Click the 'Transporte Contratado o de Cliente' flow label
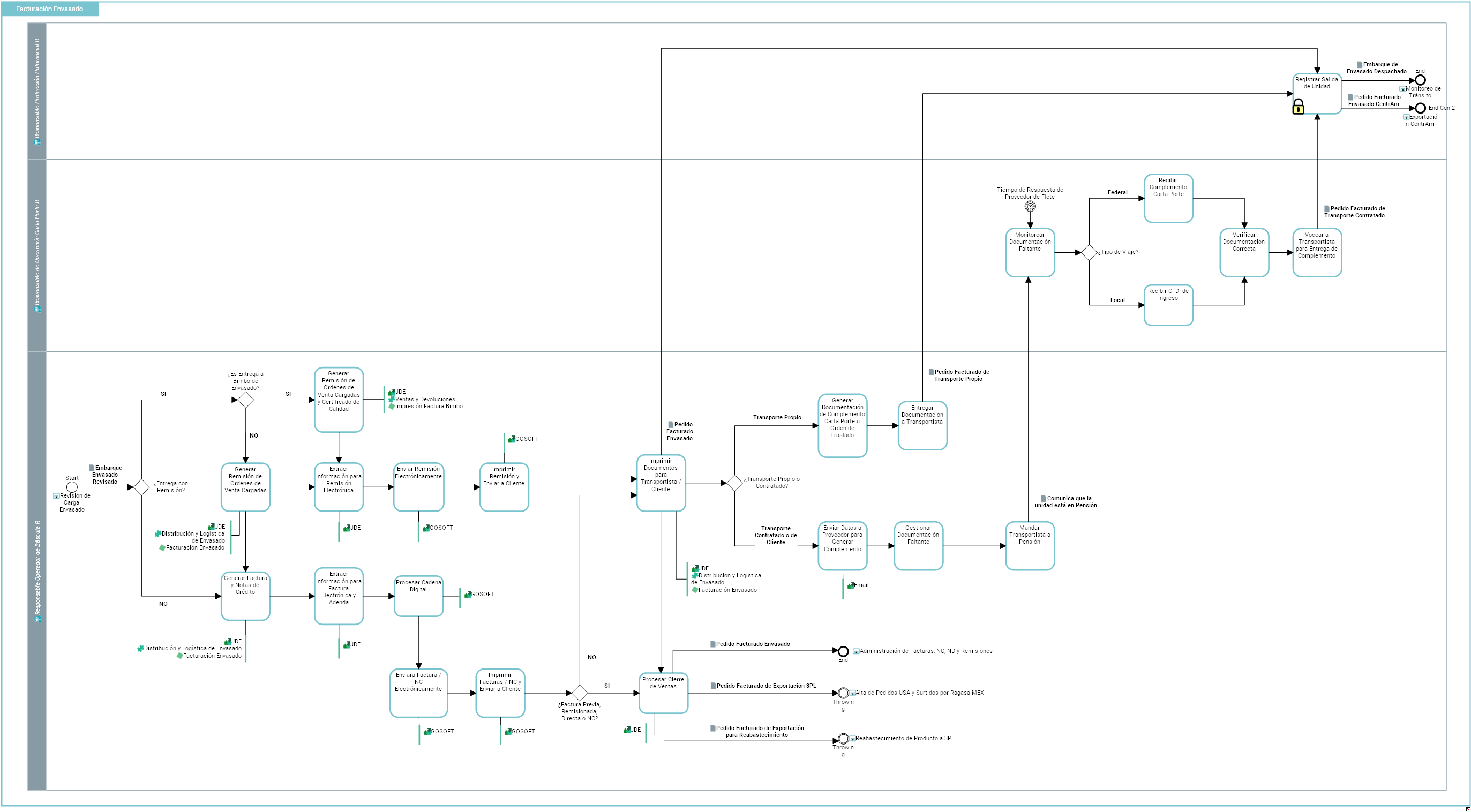The height and width of the screenshot is (812, 1471). (x=776, y=536)
